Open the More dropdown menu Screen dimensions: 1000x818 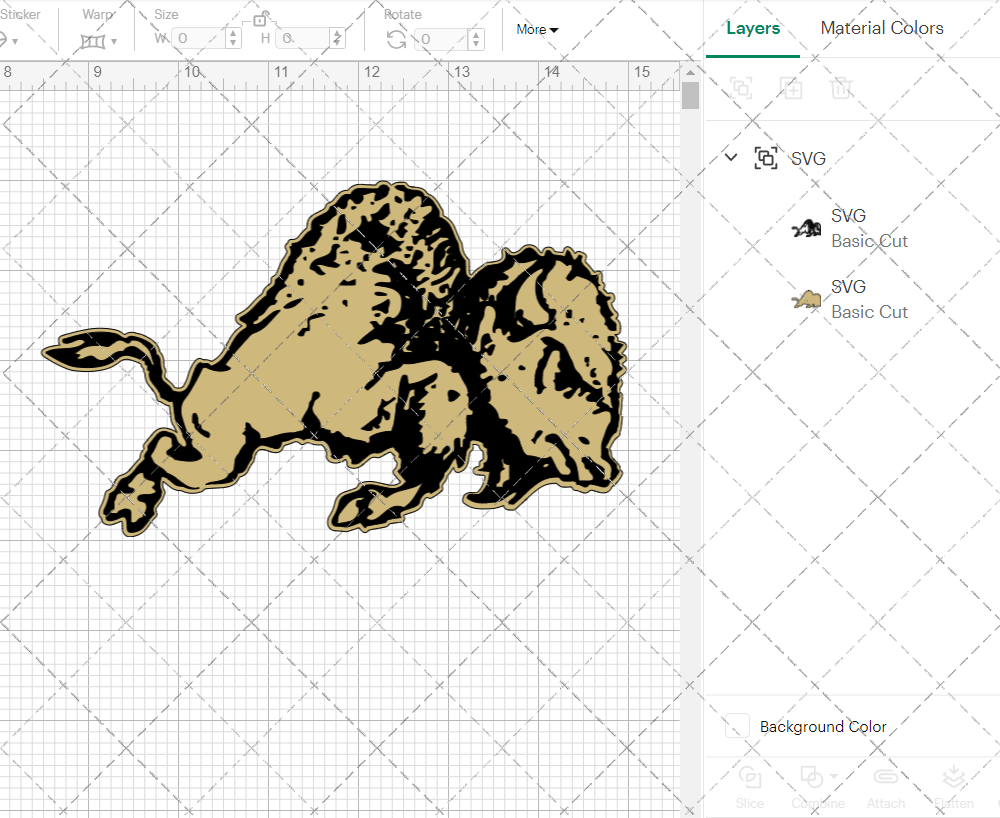coord(537,29)
